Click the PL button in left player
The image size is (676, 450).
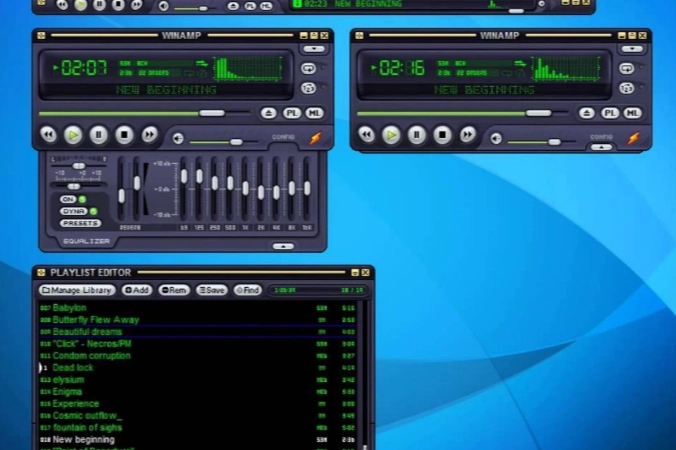point(291,113)
